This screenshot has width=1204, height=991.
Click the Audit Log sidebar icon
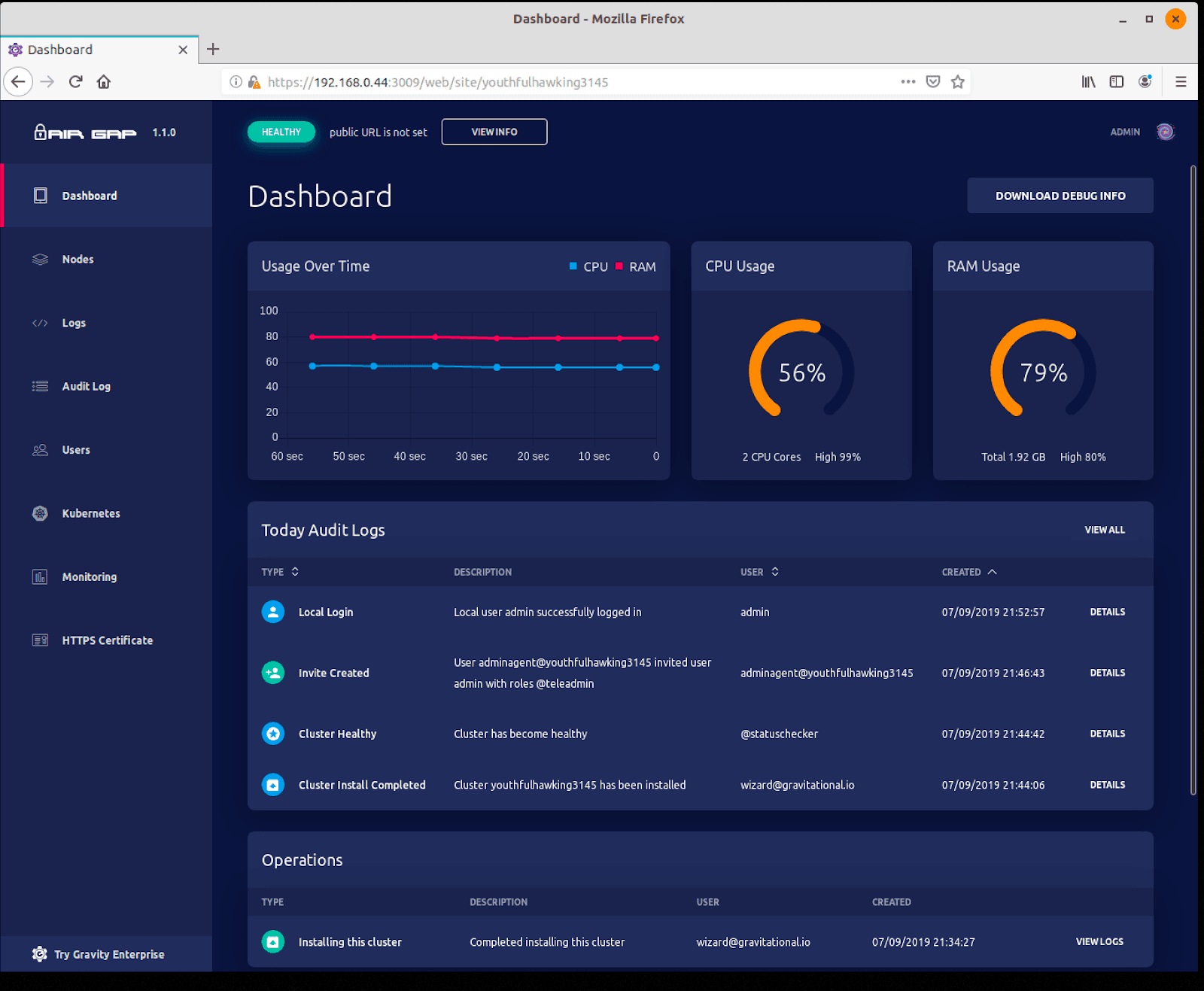coord(40,386)
